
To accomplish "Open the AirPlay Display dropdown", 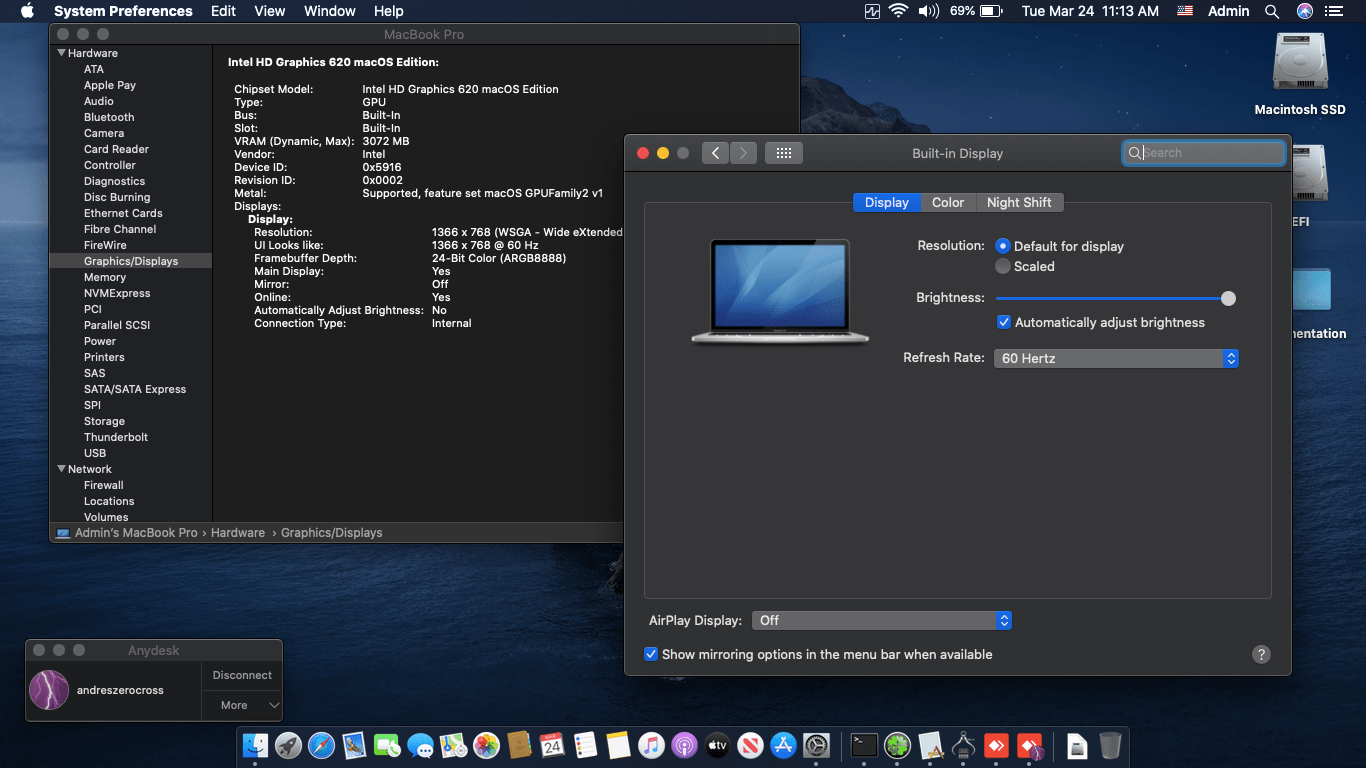I will [881, 621].
